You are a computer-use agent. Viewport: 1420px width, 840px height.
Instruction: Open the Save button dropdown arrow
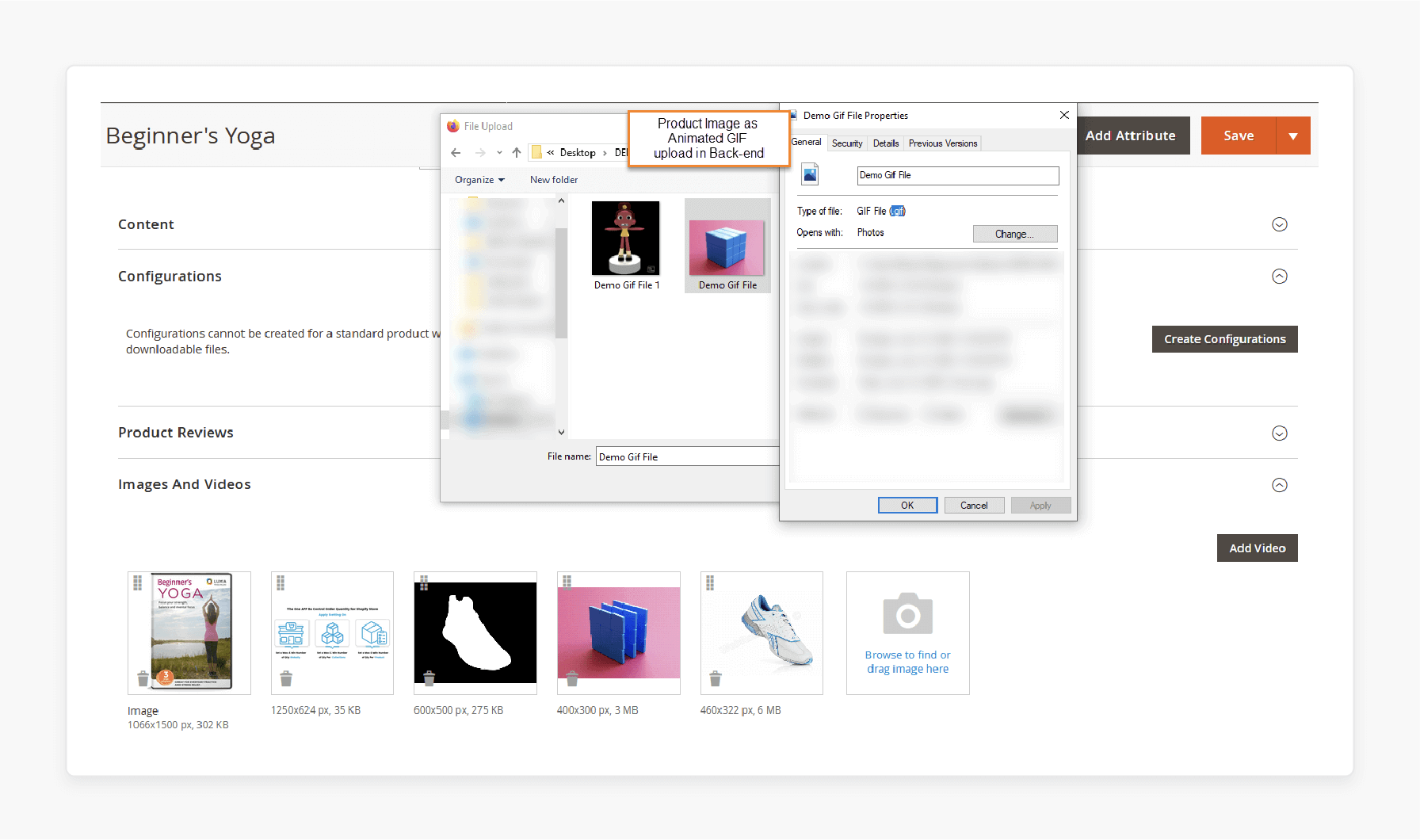[x=1293, y=136]
